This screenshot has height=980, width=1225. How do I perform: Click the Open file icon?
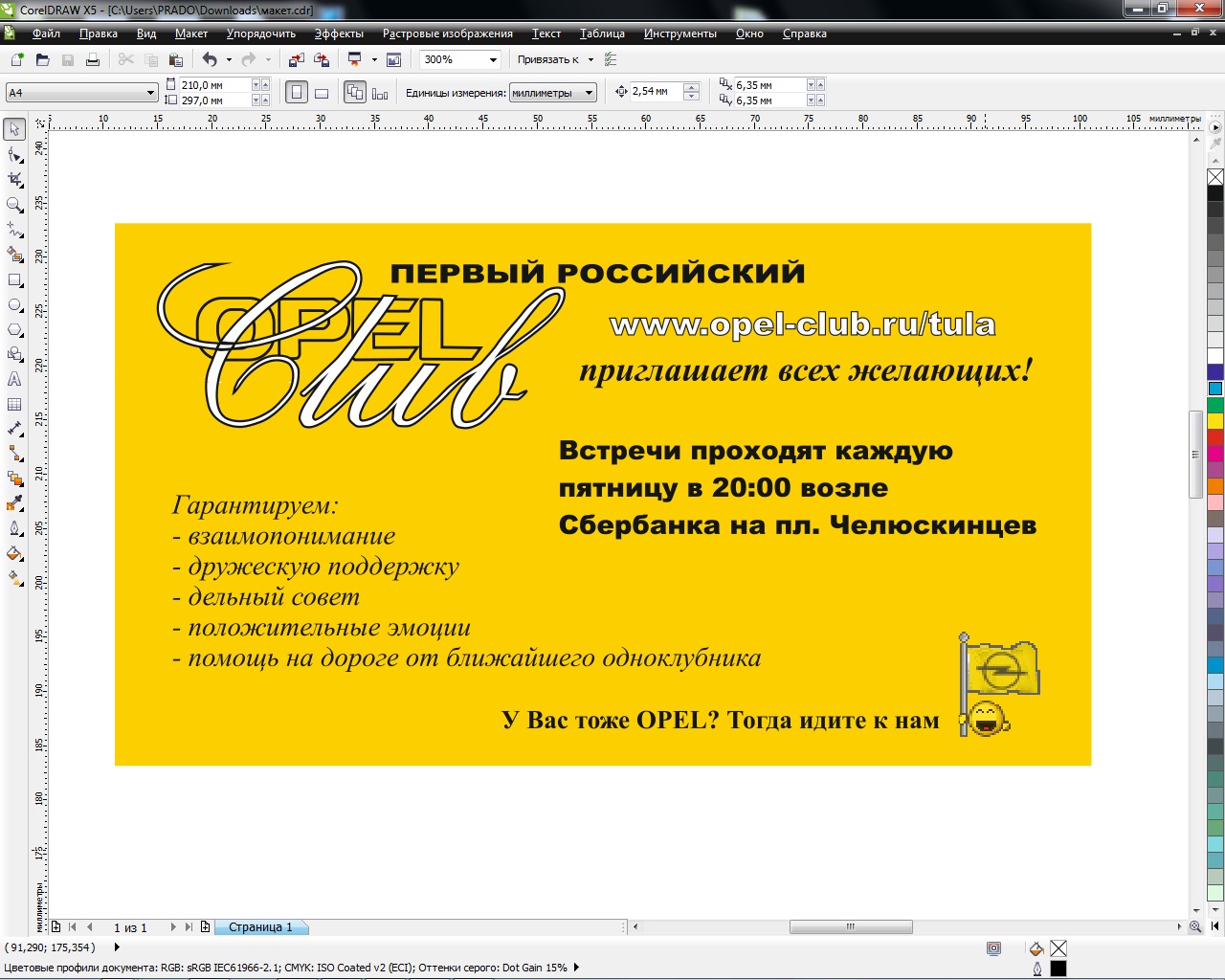point(42,59)
